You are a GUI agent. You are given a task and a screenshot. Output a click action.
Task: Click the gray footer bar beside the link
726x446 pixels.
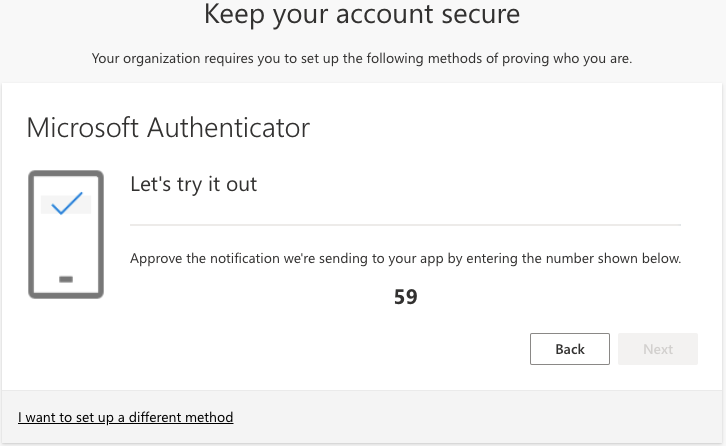pos(480,417)
